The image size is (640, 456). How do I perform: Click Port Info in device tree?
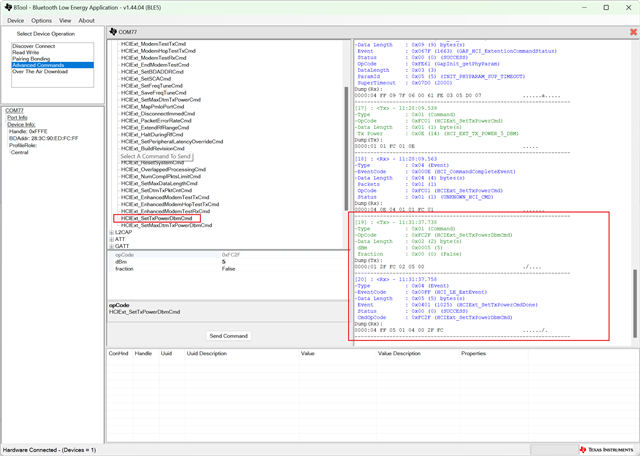coord(17,118)
